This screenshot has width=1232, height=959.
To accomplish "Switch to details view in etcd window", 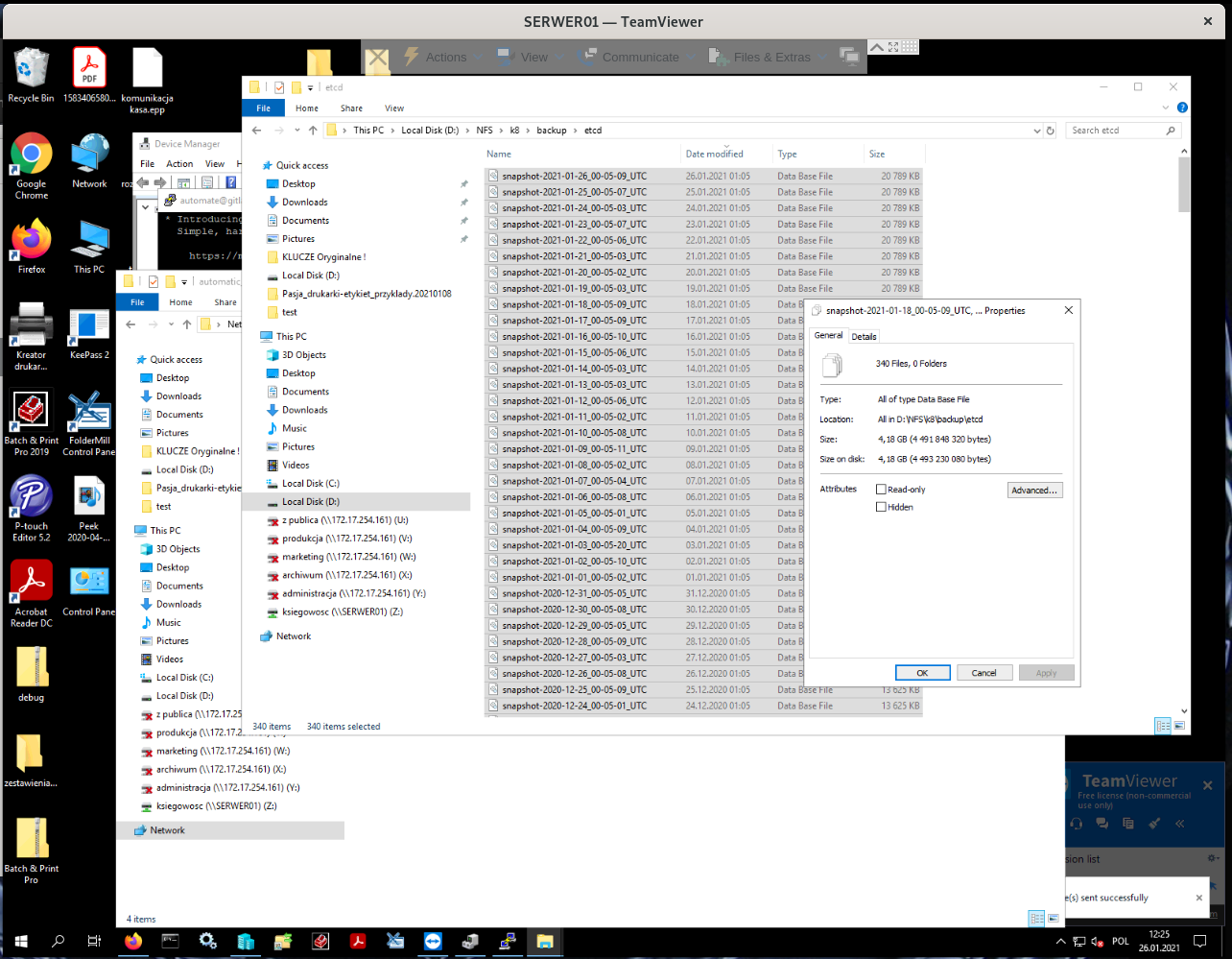I will pyautogui.click(x=1163, y=726).
